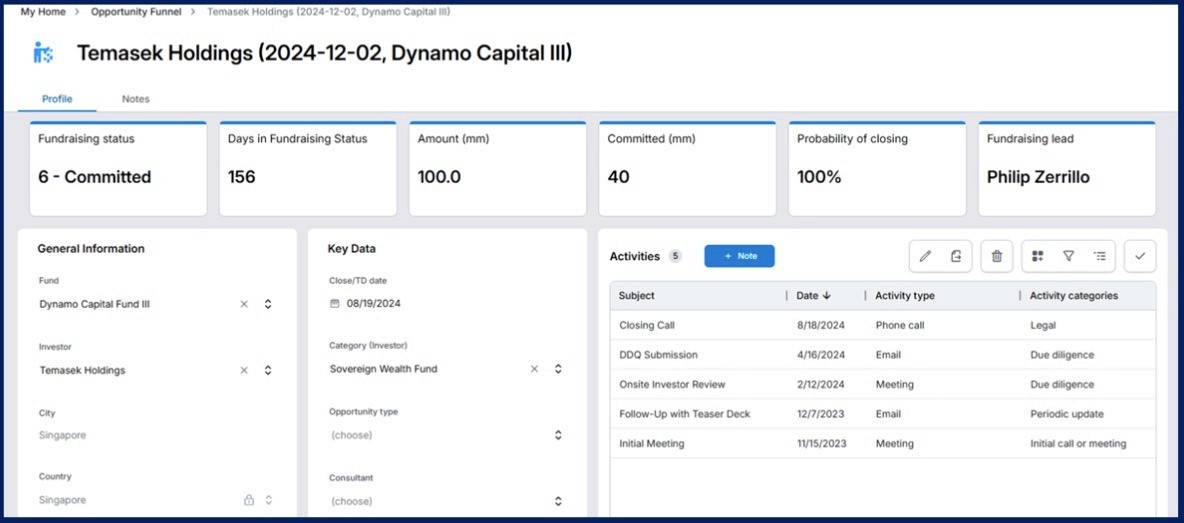The height and width of the screenshot is (523, 1184).
Task: Delete activity using the trash icon
Action: coord(997,256)
